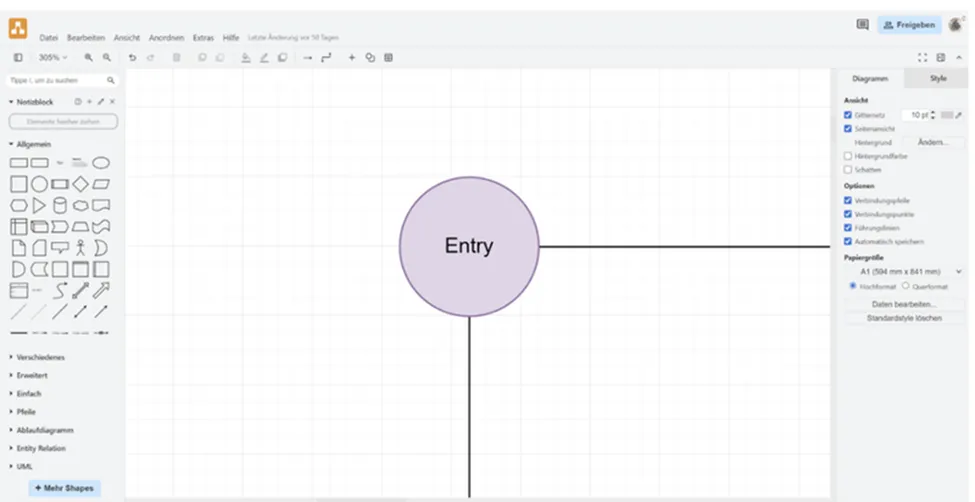Image resolution: width=975 pixels, height=502 pixels.
Task: Undo the last action
Action: [132, 57]
